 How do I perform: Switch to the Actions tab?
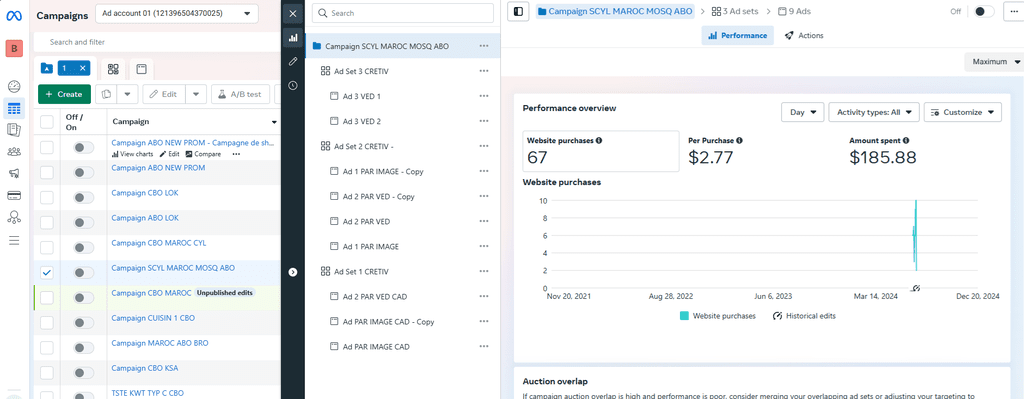805,35
